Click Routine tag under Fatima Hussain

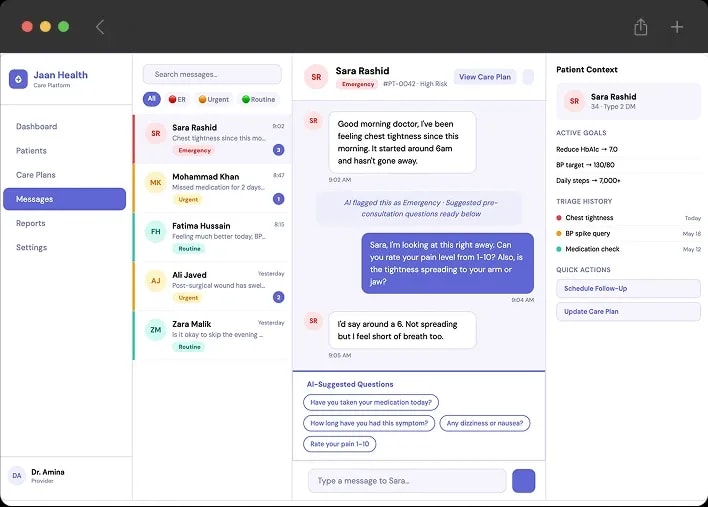pyautogui.click(x=189, y=249)
